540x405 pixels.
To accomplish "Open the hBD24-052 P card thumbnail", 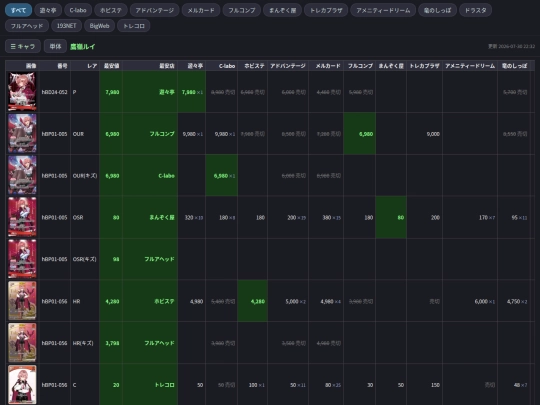I will (22, 92).
